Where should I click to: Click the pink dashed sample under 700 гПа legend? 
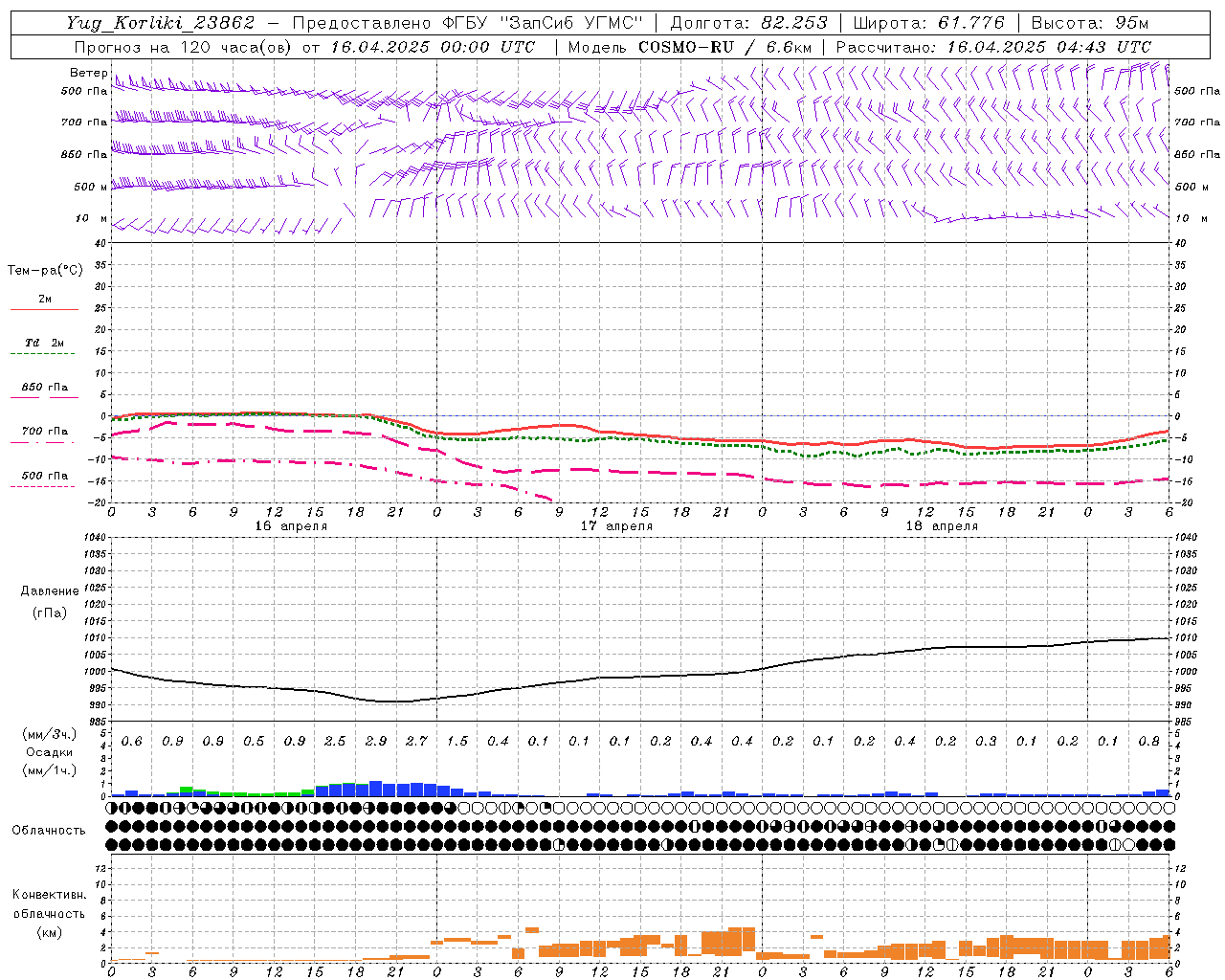pyautogui.click(x=42, y=442)
